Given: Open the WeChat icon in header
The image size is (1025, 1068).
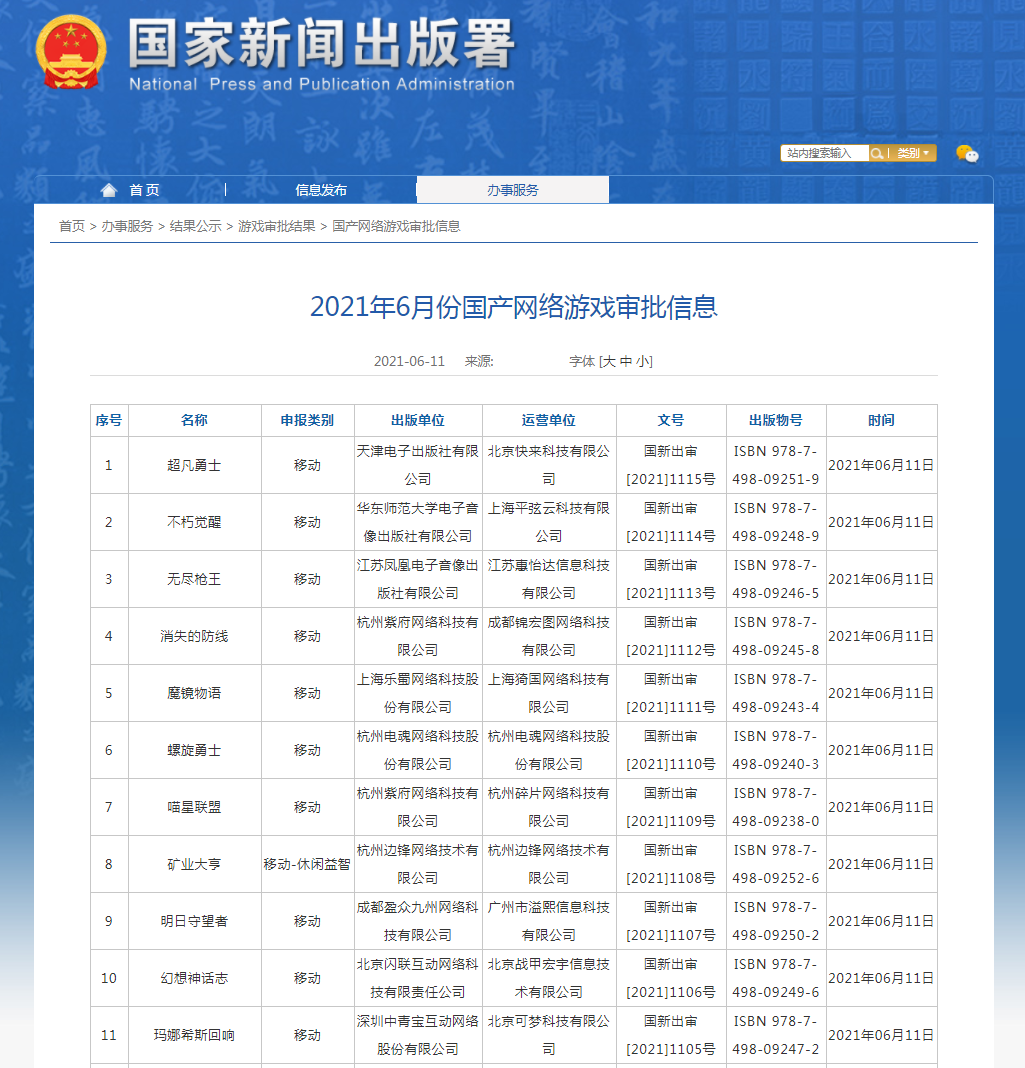Looking at the screenshot, I should pos(966,153).
